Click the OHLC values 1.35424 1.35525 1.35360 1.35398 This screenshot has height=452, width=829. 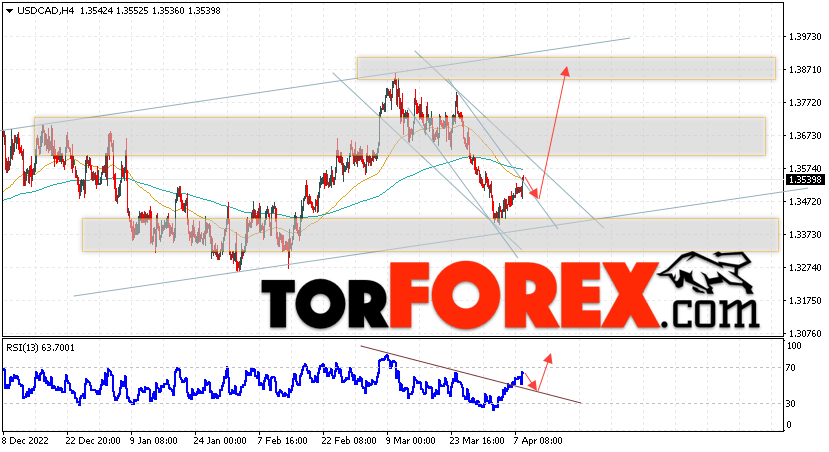[x=150, y=11]
